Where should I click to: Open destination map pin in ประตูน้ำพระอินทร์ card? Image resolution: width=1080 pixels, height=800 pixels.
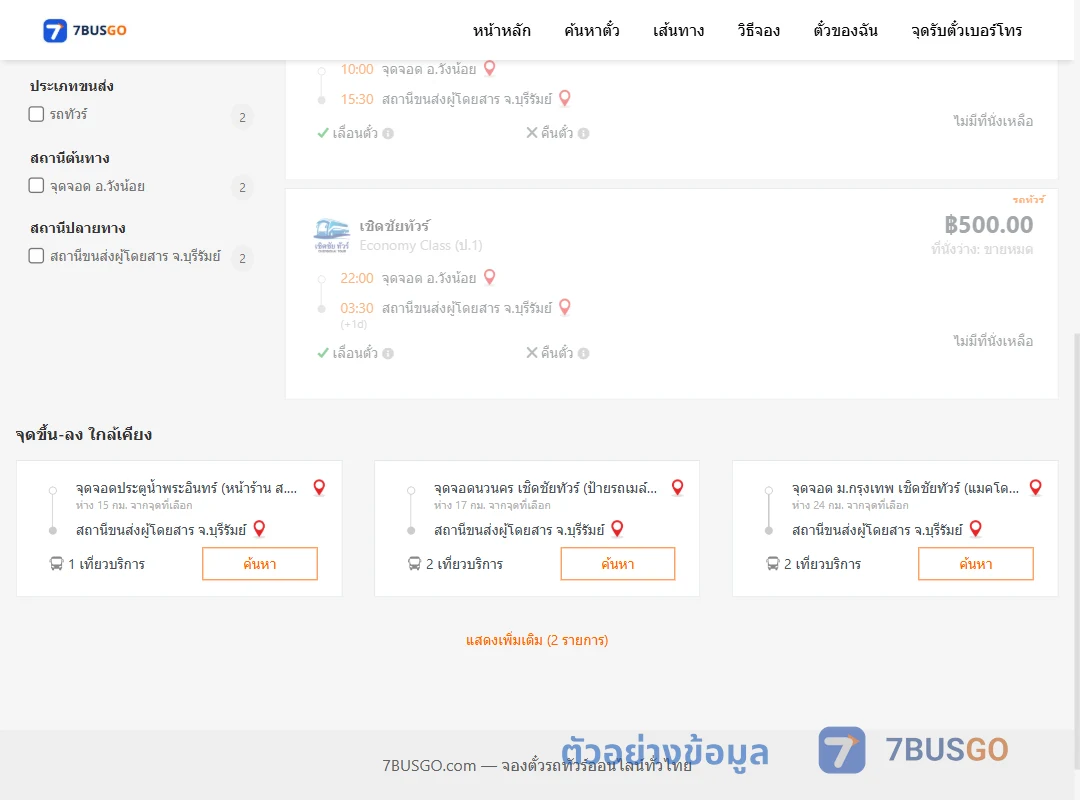pos(260,529)
